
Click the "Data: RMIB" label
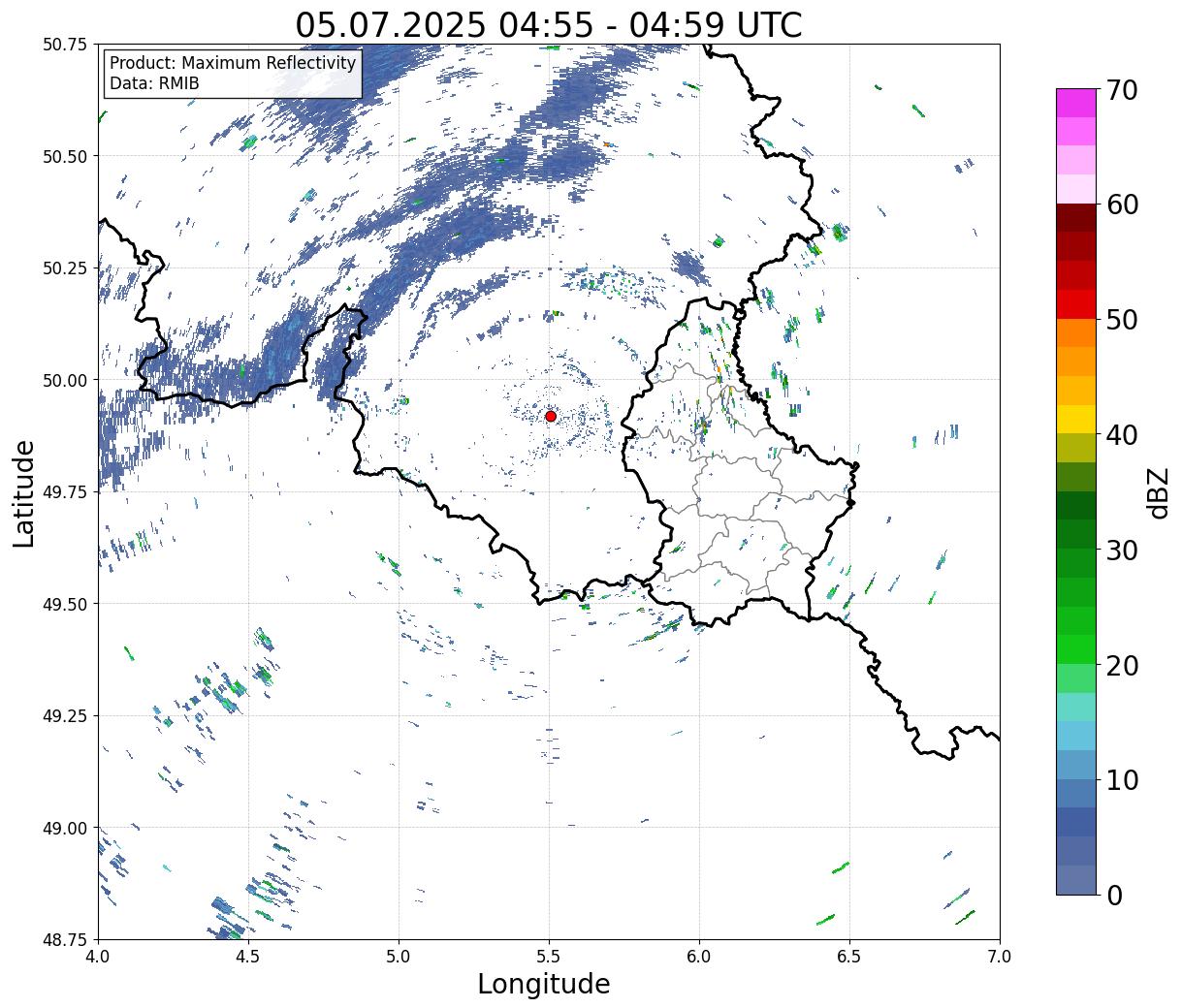(x=154, y=83)
